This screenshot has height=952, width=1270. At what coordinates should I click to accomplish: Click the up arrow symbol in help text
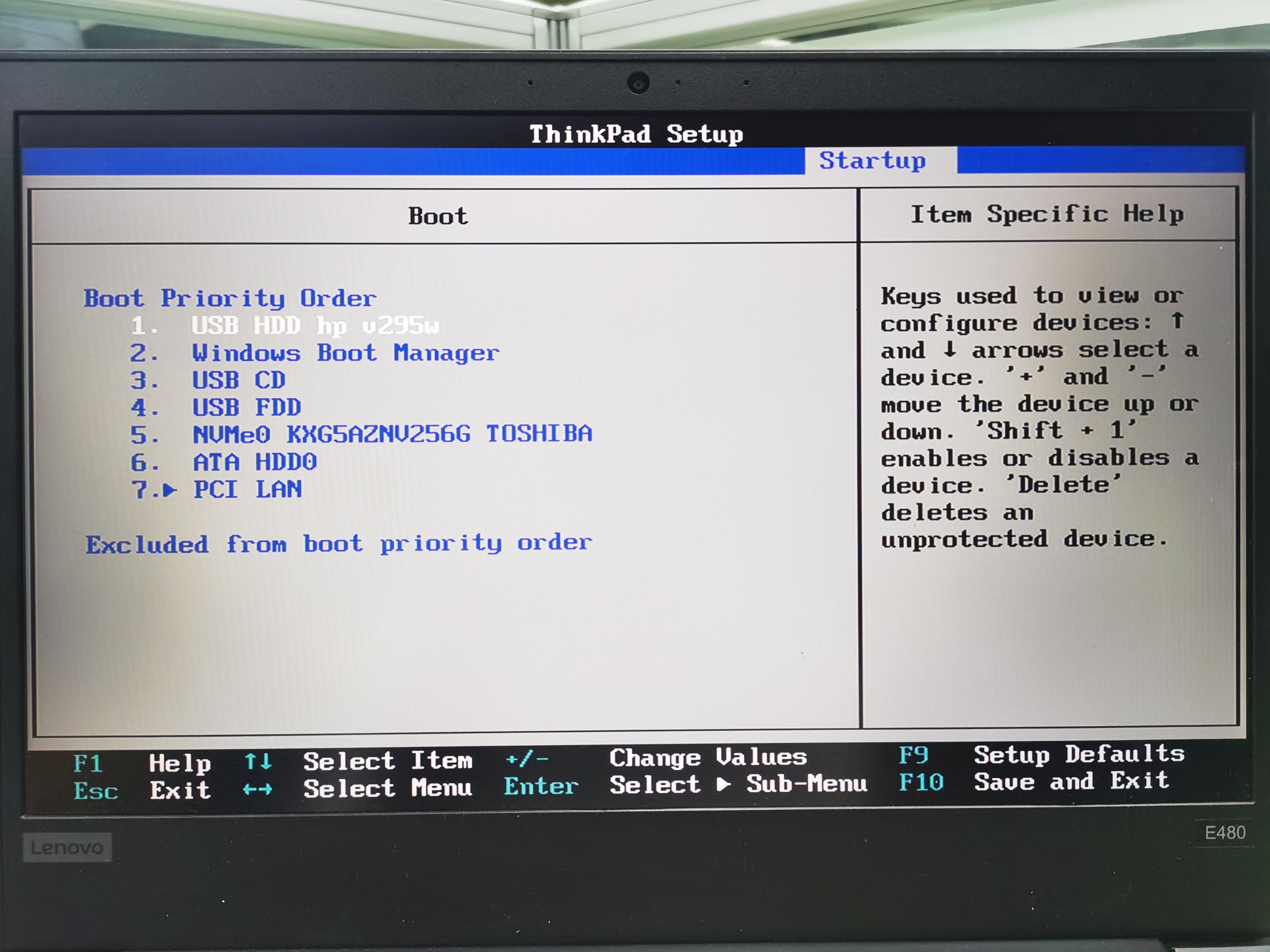[x=1177, y=320]
